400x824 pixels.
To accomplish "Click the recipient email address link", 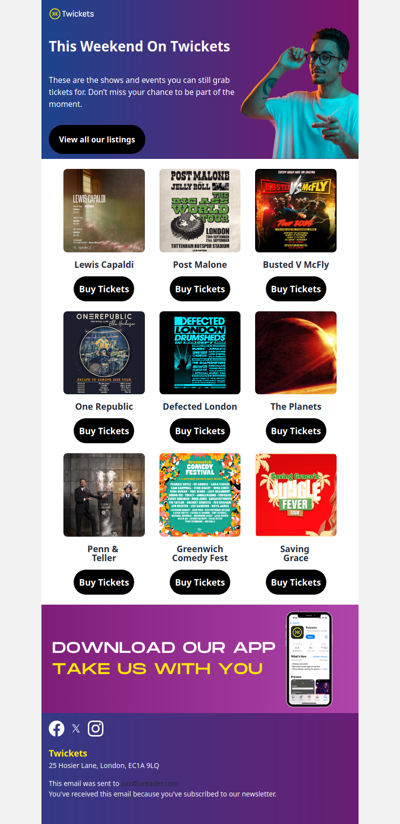I will coord(149,783).
